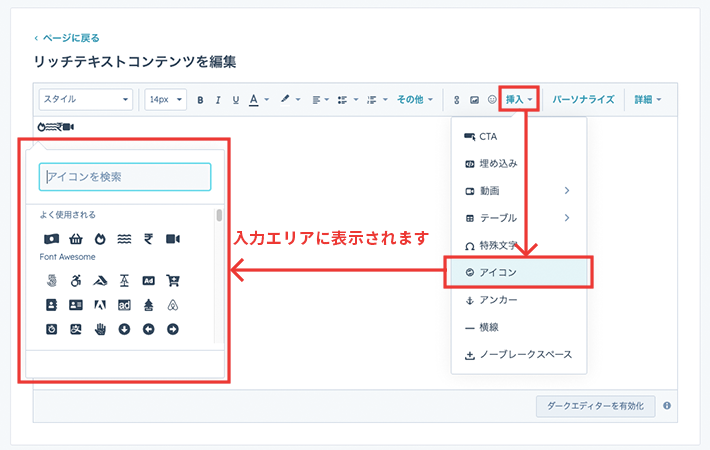Pick the address book icon

(x=52, y=305)
